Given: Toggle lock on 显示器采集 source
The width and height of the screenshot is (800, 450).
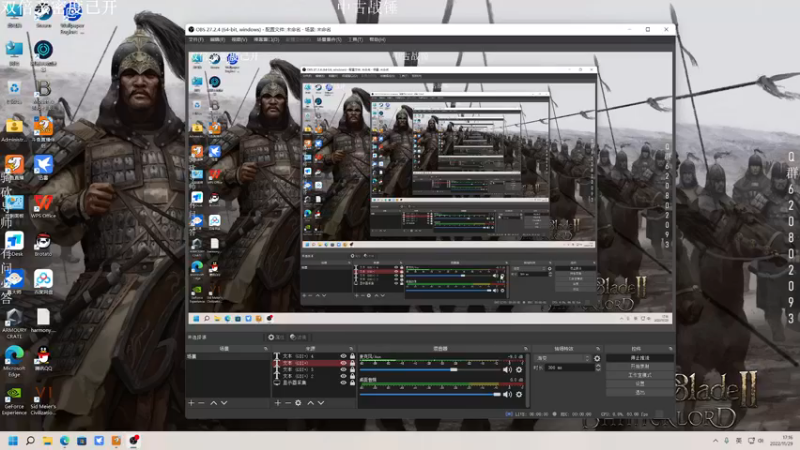Looking at the screenshot, I should (352, 383).
